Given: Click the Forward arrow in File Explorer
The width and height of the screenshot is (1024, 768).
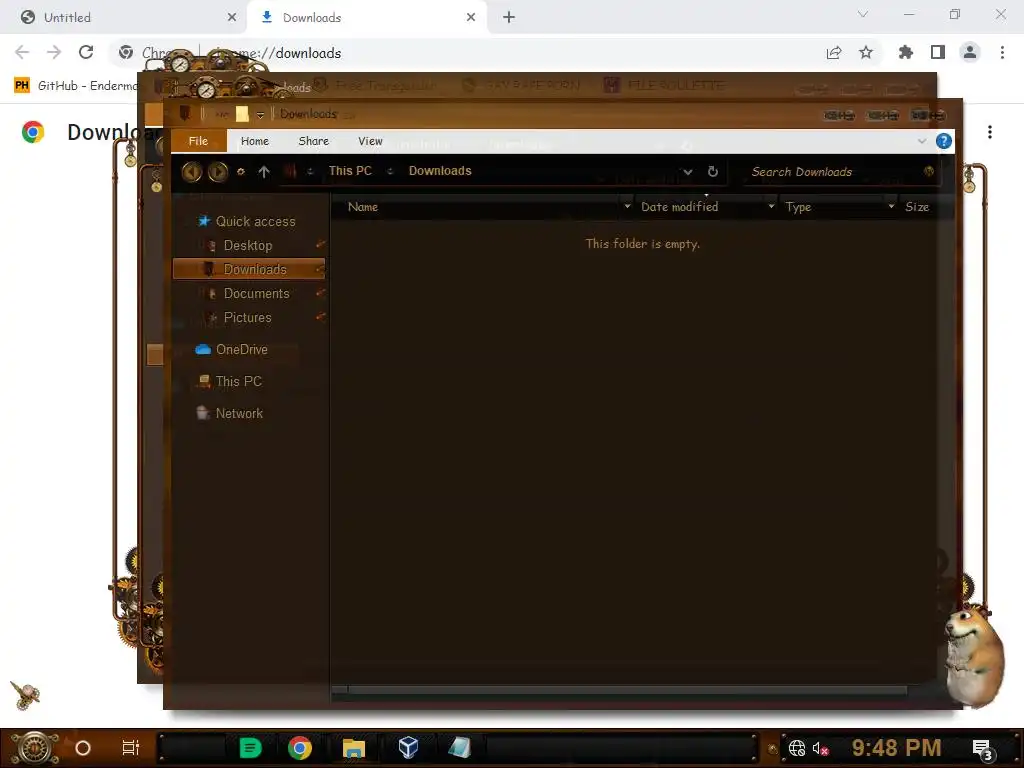Looking at the screenshot, I should tap(217, 172).
